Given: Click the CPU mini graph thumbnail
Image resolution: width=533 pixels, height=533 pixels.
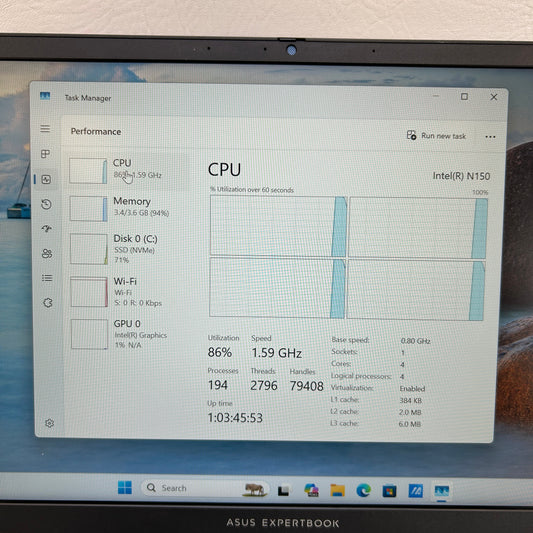Looking at the screenshot, I should coord(88,171).
